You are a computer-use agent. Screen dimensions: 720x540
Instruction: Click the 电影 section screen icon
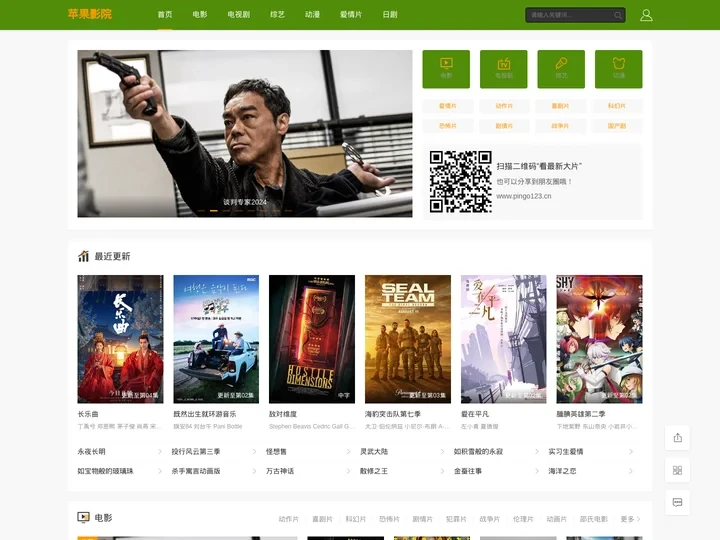83,518
